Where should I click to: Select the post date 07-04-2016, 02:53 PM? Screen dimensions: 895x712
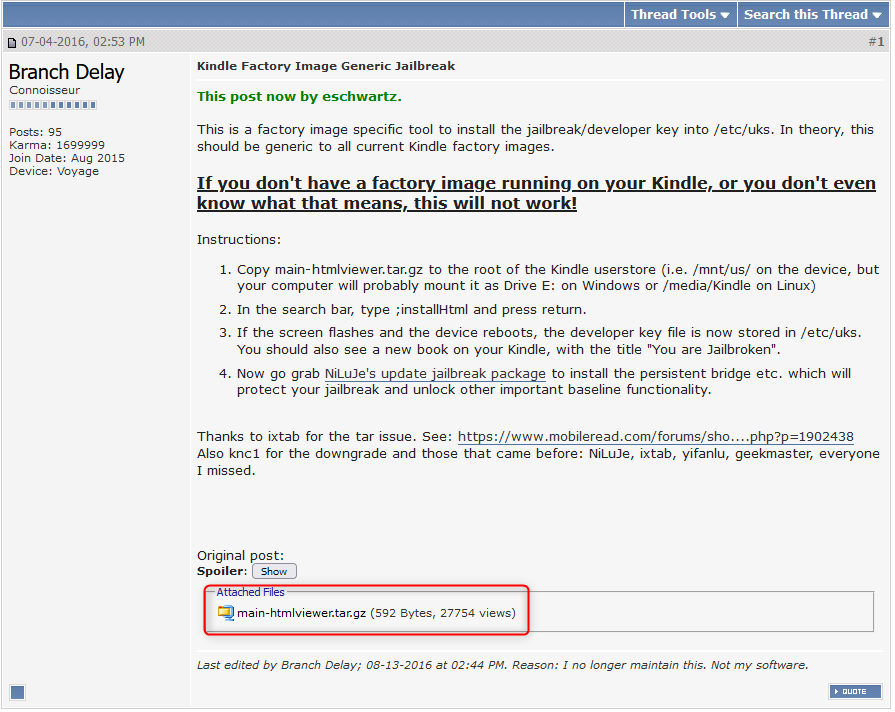(83, 42)
